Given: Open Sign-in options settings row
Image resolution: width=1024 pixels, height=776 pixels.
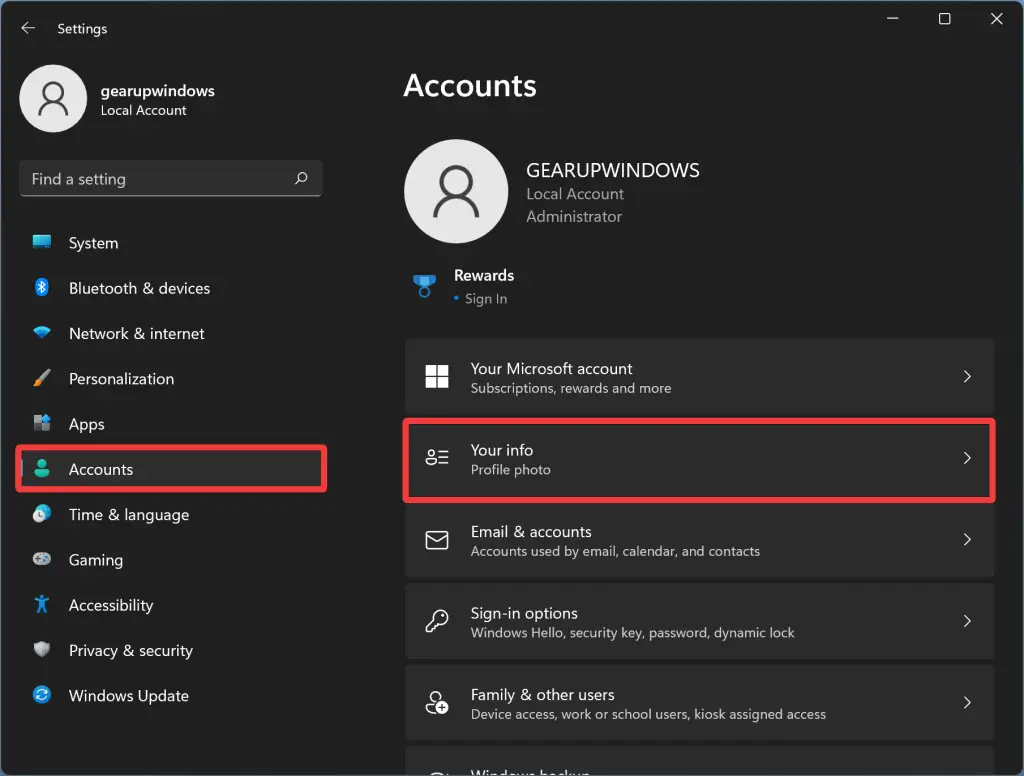Looking at the screenshot, I should (x=698, y=621).
